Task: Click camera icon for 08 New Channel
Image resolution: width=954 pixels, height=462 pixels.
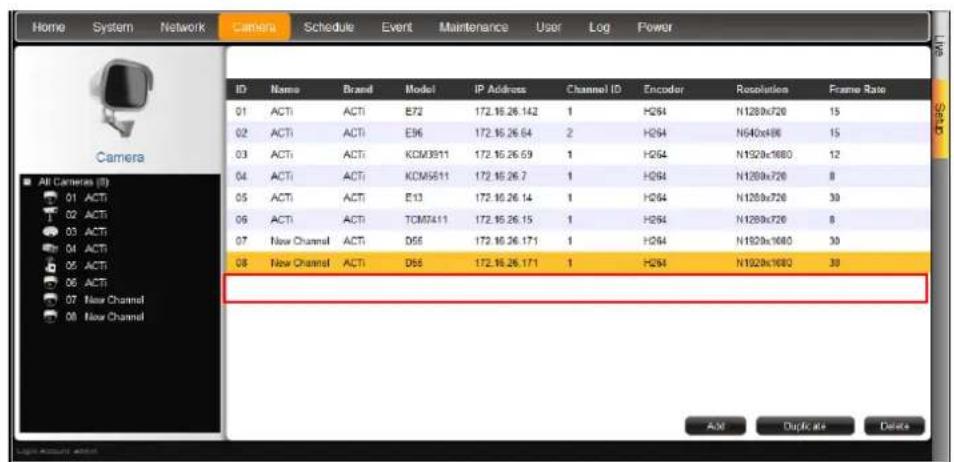Action: [49, 317]
